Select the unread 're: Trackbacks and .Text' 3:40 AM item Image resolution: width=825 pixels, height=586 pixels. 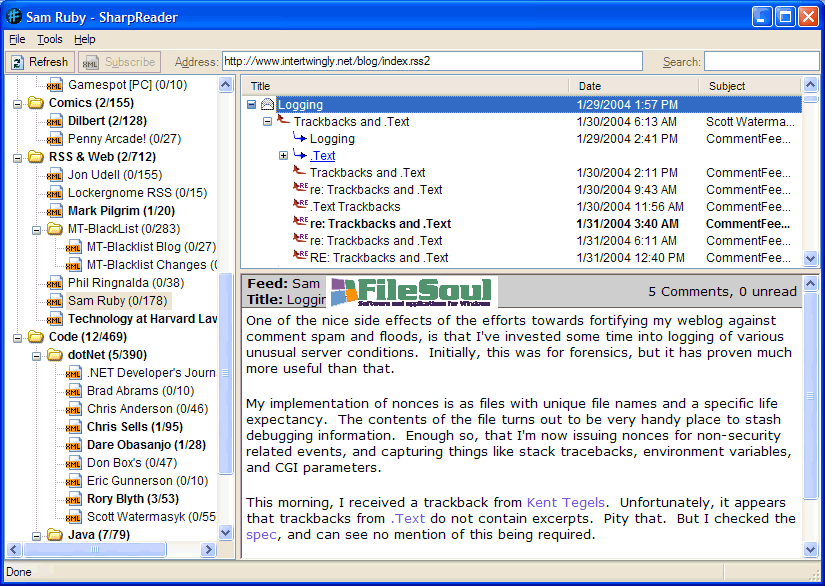point(521,224)
